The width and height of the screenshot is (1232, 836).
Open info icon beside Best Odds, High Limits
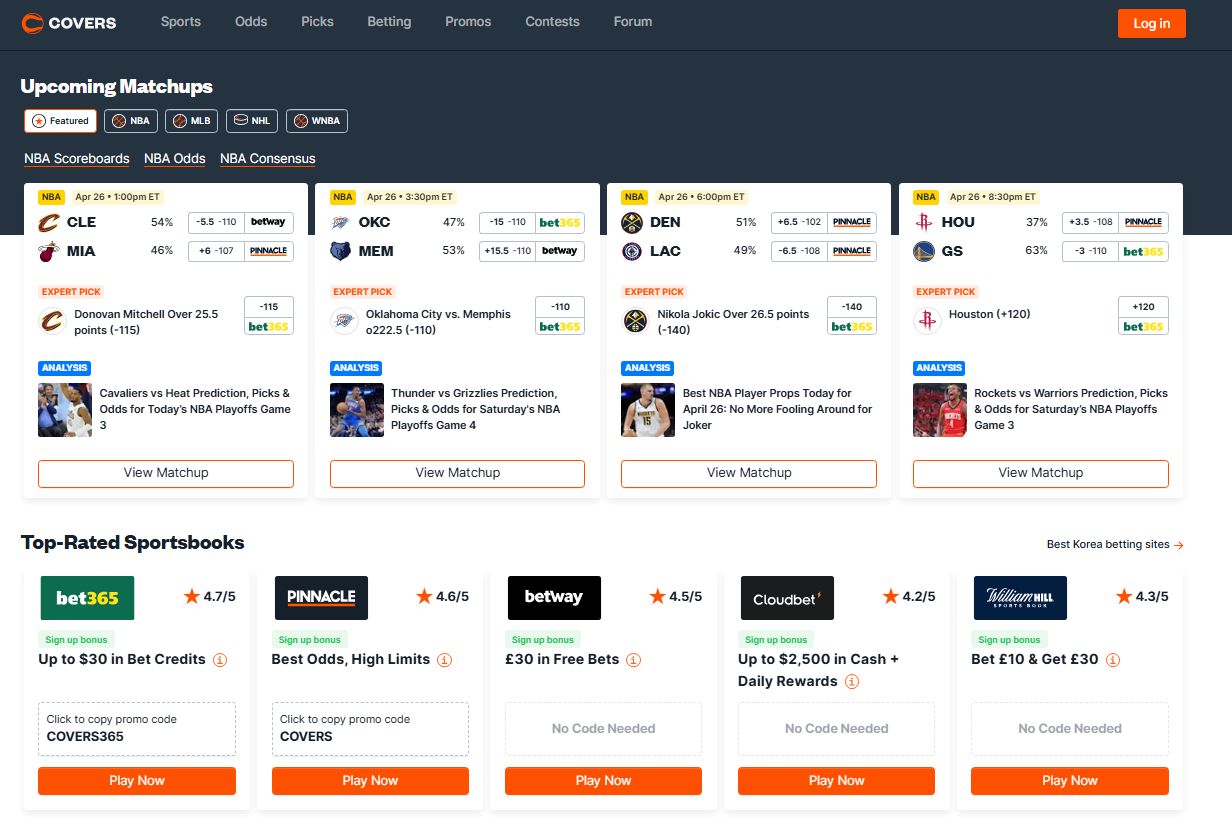coord(445,660)
